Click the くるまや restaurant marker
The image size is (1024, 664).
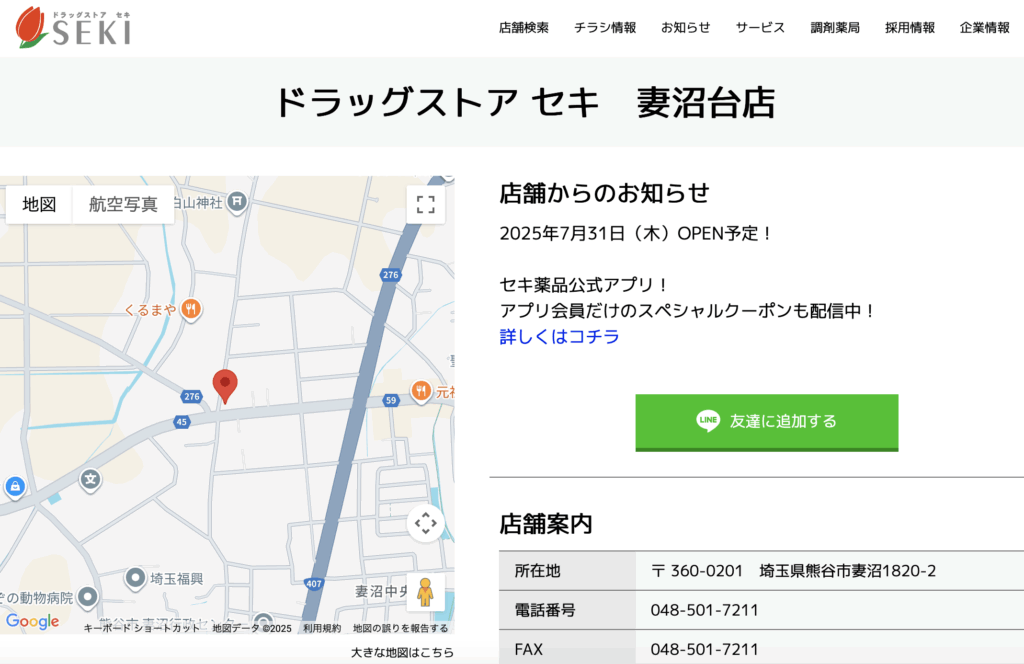191,309
